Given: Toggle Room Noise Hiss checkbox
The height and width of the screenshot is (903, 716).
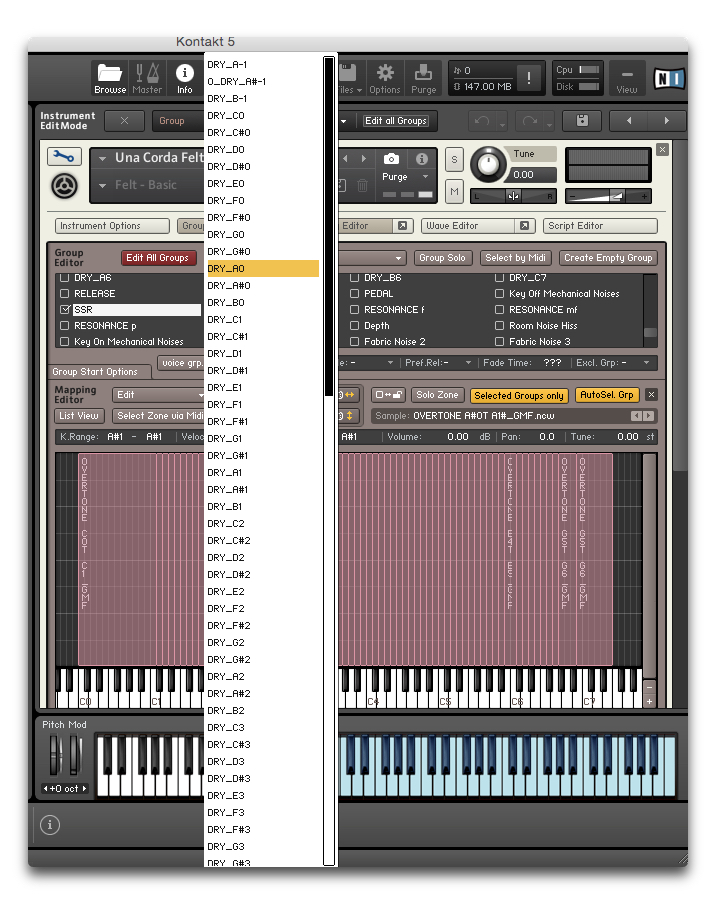Looking at the screenshot, I should tap(499, 325).
